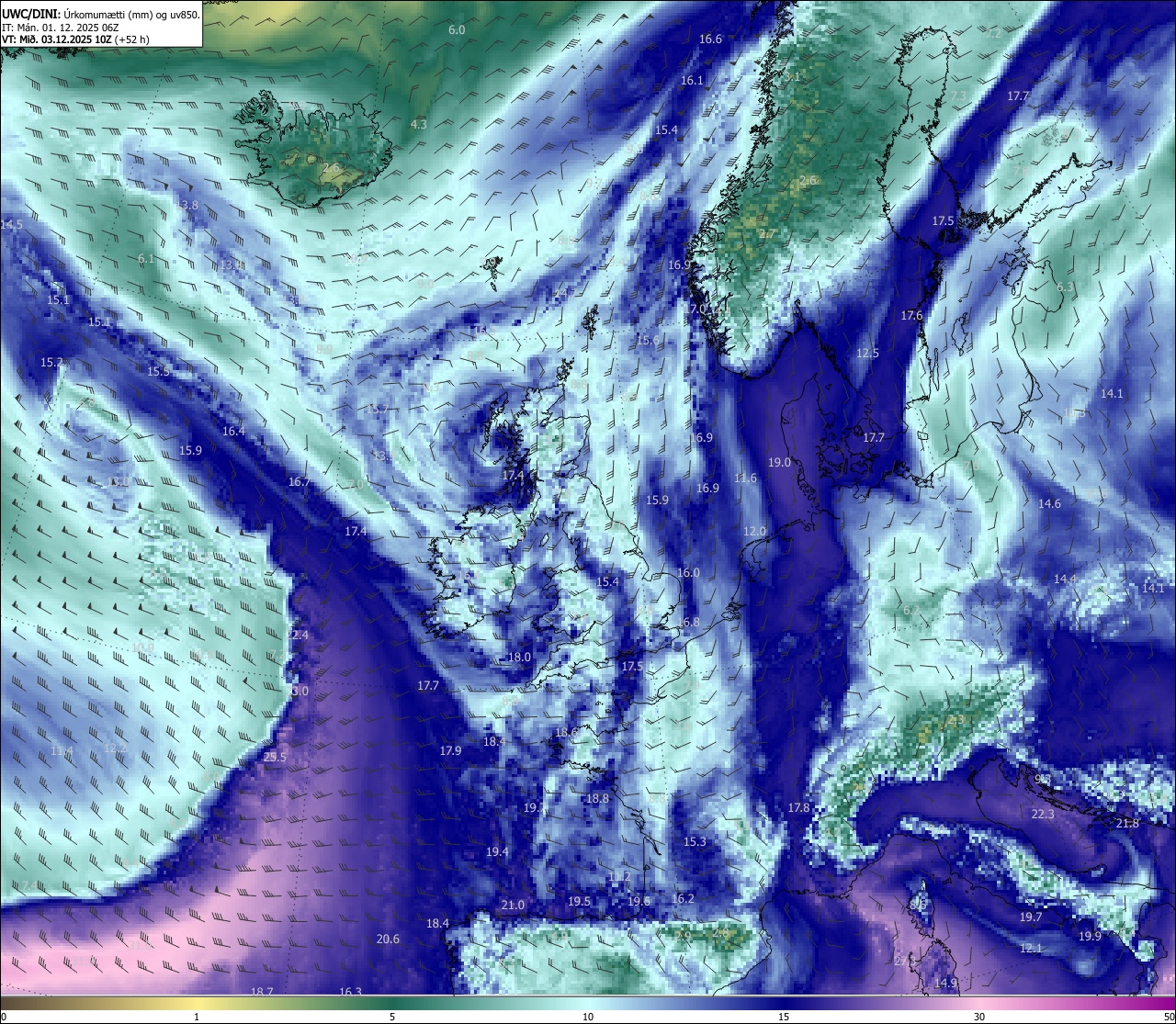The width and height of the screenshot is (1176, 1024).
Task: Click the '6.0' value label
Action: pyautogui.click(x=457, y=30)
